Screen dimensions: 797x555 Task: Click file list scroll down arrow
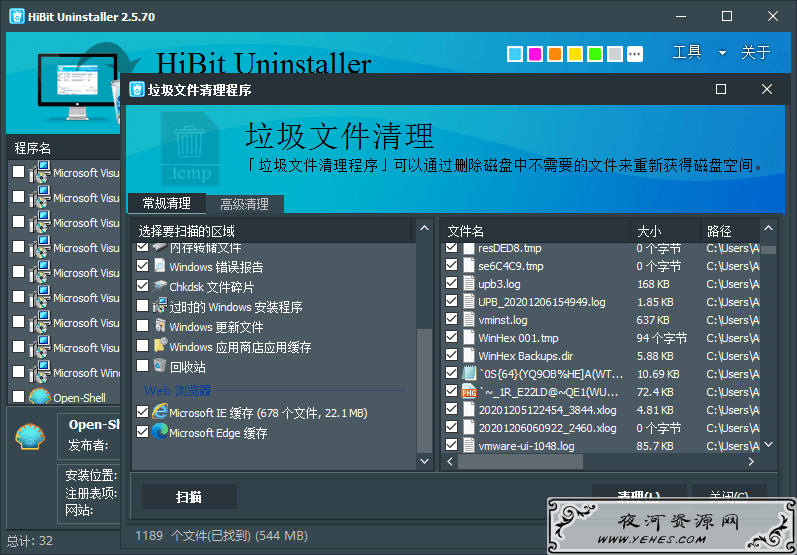(x=768, y=445)
